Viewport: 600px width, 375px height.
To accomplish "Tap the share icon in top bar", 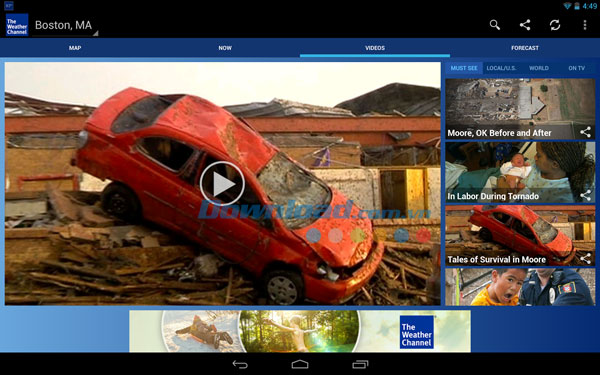I will (x=525, y=25).
